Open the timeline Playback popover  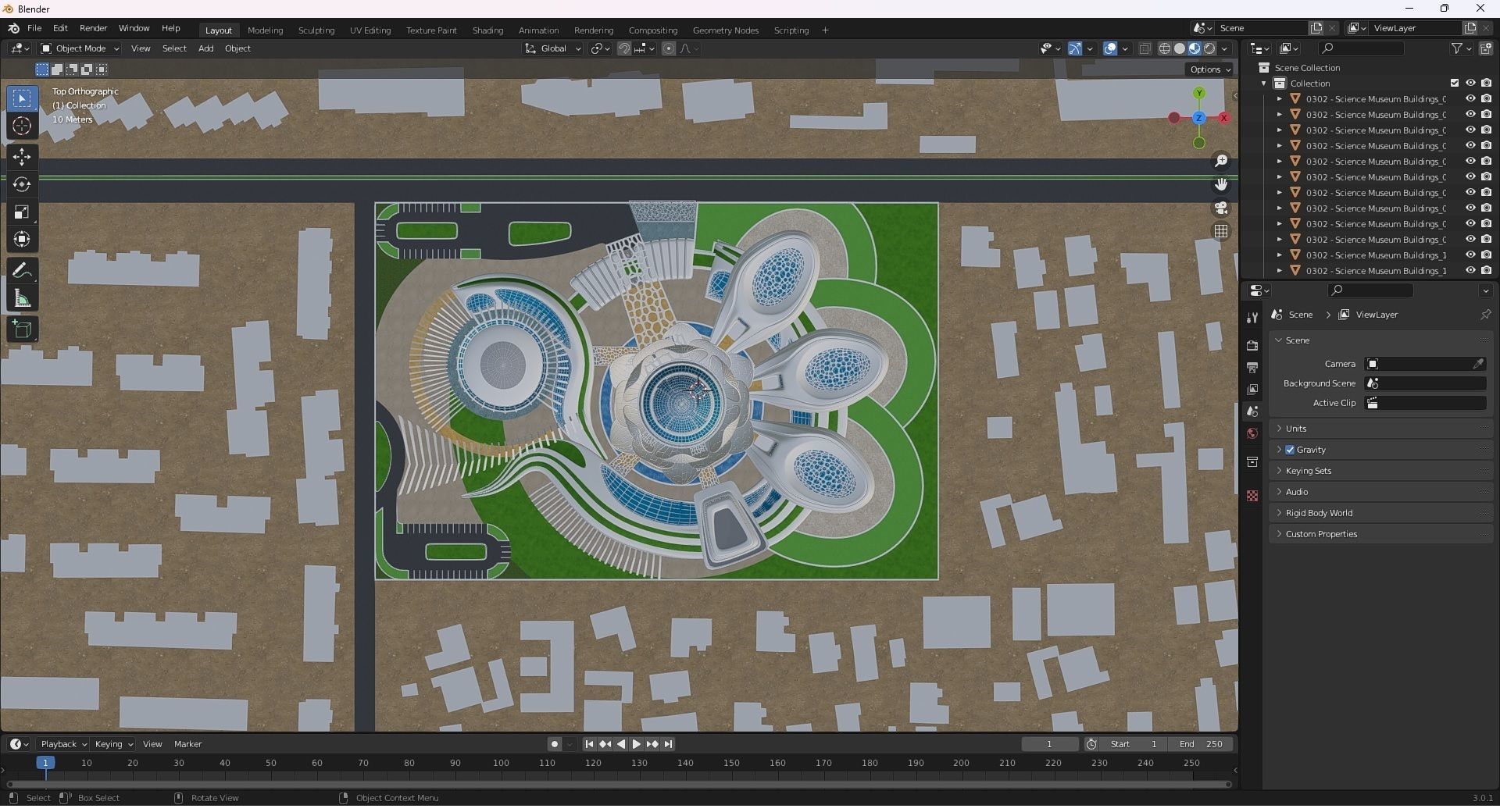pyautogui.click(x=62, y=744)
